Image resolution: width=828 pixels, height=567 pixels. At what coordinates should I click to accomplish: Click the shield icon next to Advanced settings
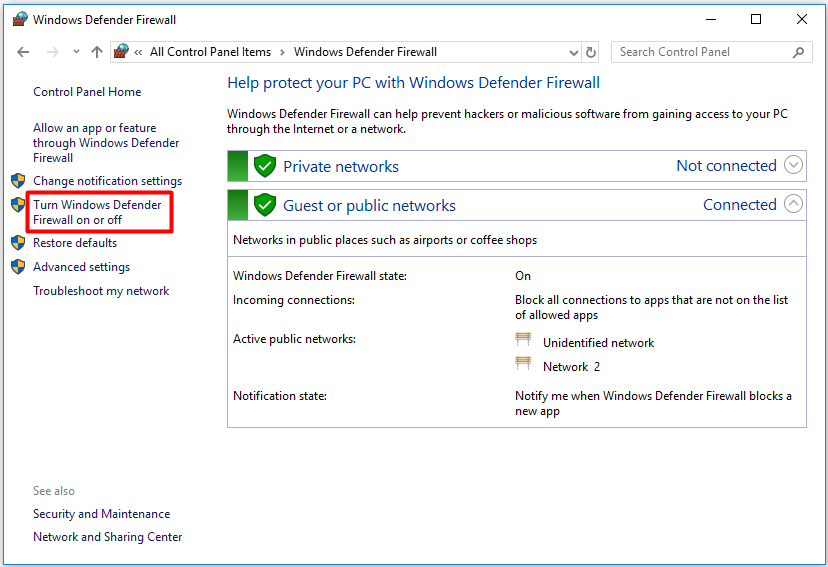[x=17, y=267]
